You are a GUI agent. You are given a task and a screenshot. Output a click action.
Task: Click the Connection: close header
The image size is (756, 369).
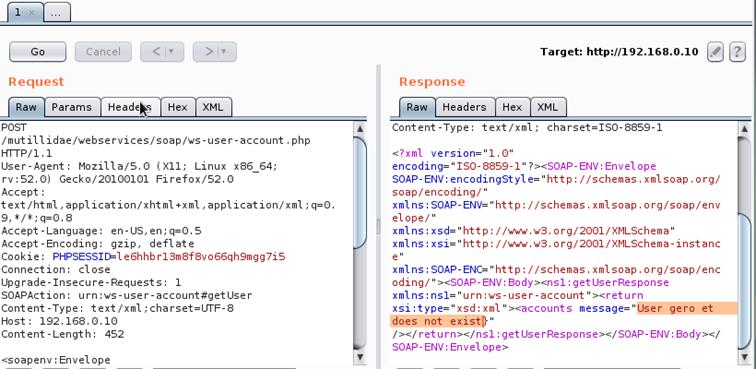(x=56, y=269)
